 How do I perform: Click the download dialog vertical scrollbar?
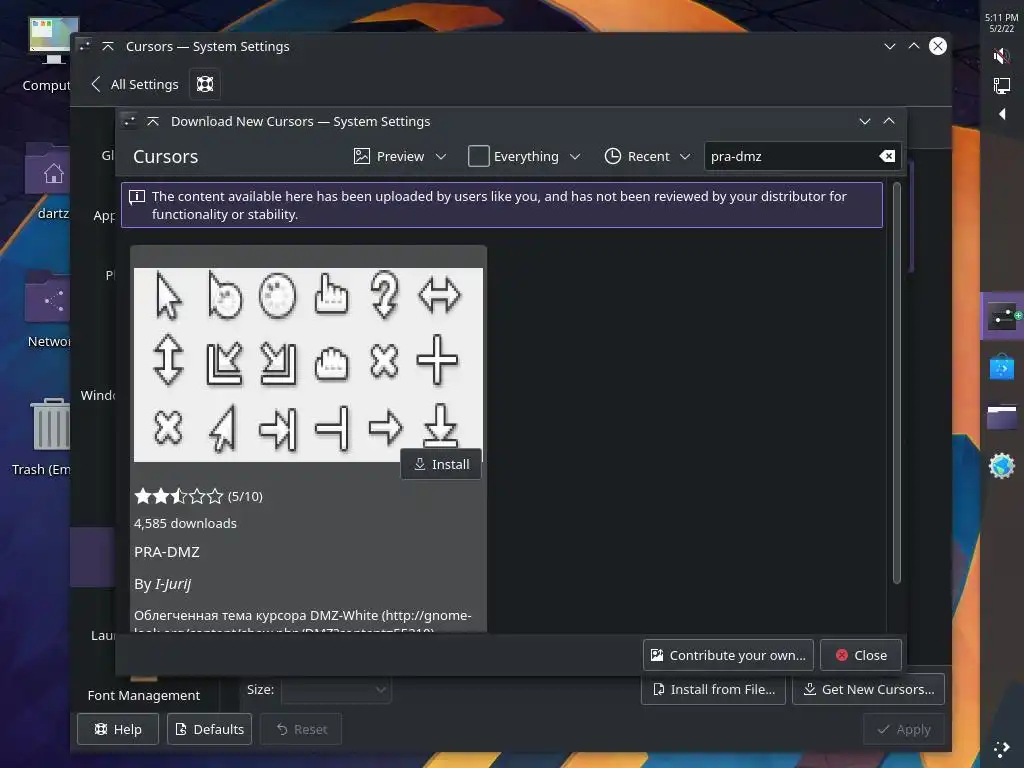(897, 383)
